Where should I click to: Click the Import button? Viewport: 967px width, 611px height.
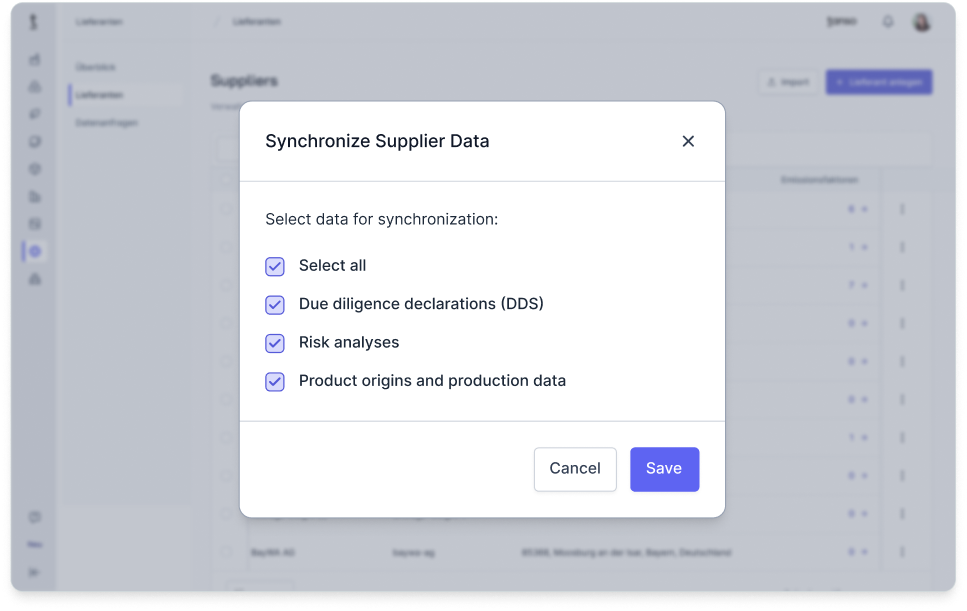787,82
